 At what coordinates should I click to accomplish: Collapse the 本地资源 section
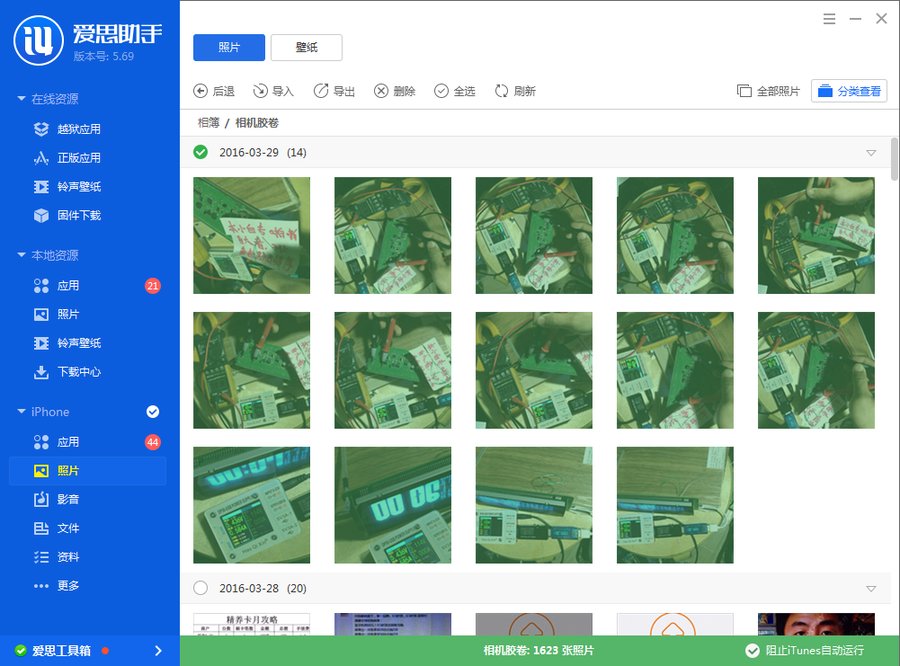[x=21, y=254]
